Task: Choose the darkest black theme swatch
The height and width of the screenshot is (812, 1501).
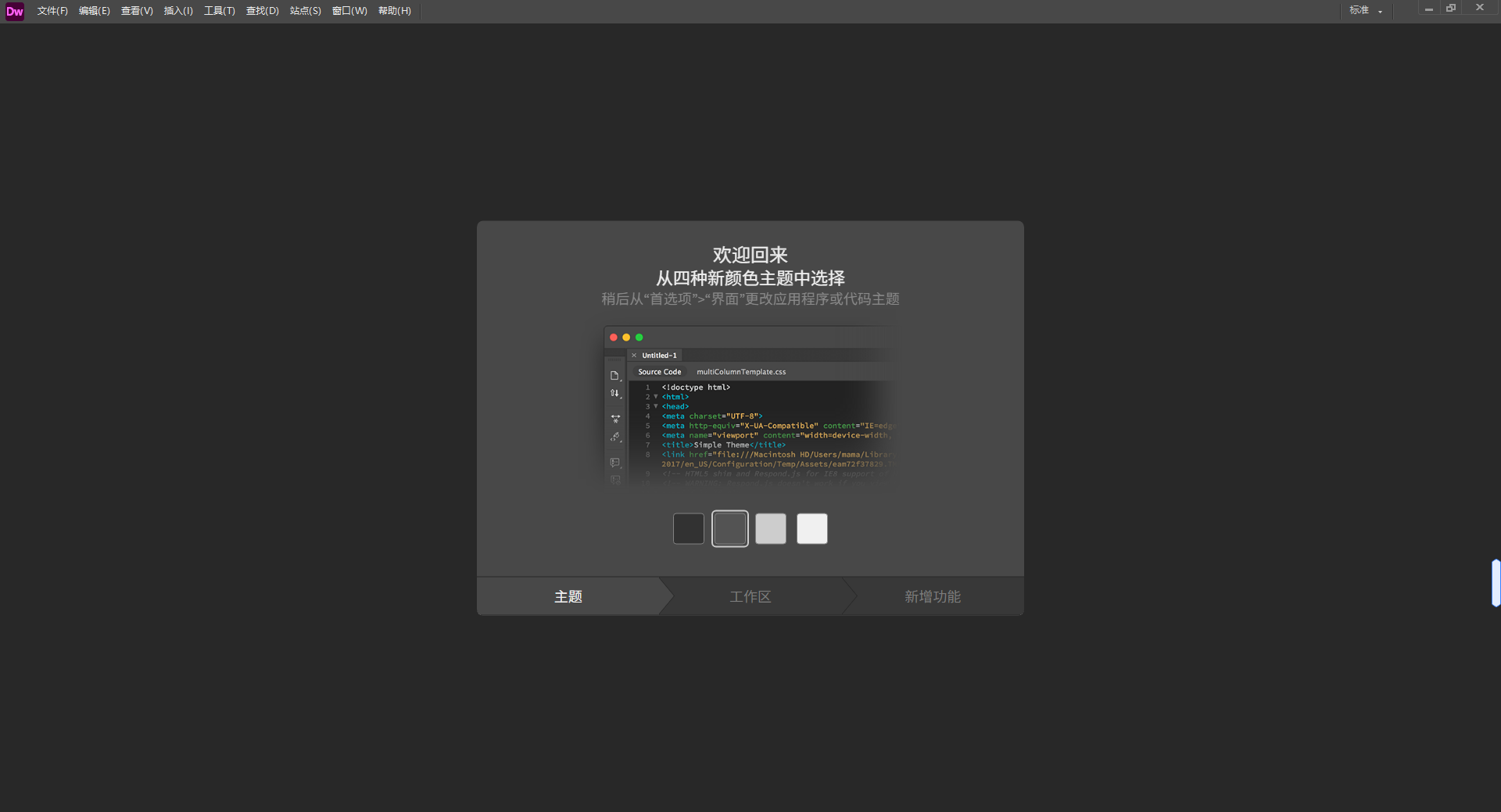Action: pyautogui.click(x=689, y=529)
